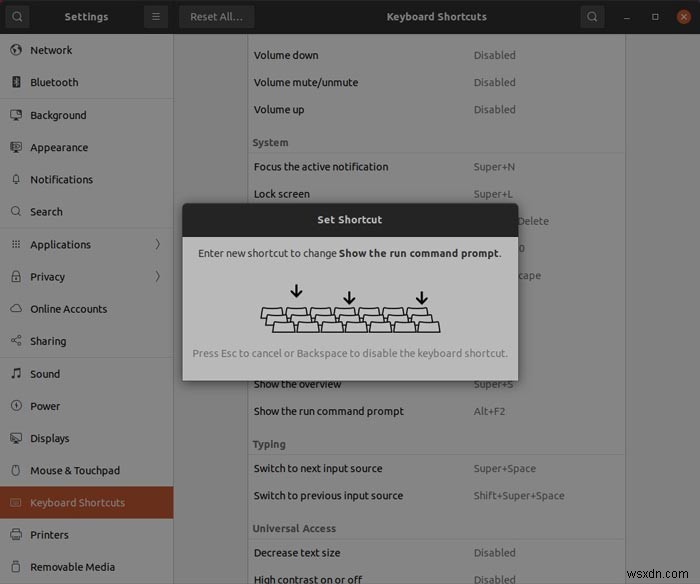Click the Printers icon in the sidebar
Screen dimensions: 700x584
point(16,534)
